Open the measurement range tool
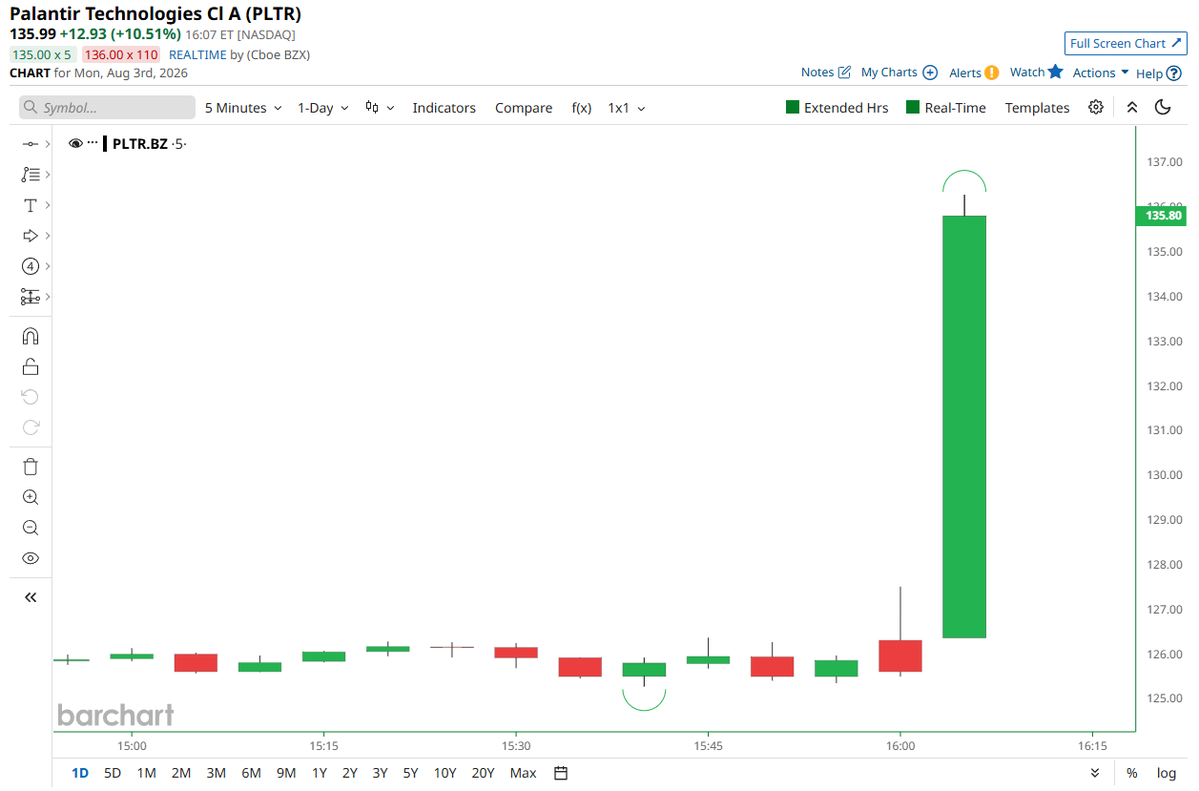Image resolution: width=1199 pixels, height=791 pixels. [x=30, y=297]
